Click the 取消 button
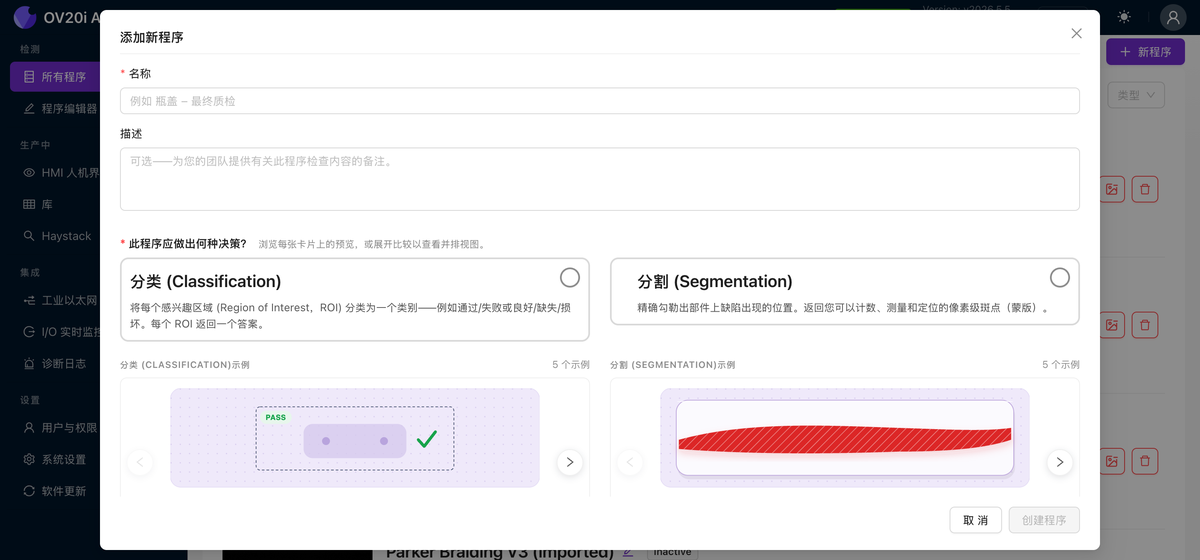This screenshot has height=560, width=1200. [x=975, y=520]
